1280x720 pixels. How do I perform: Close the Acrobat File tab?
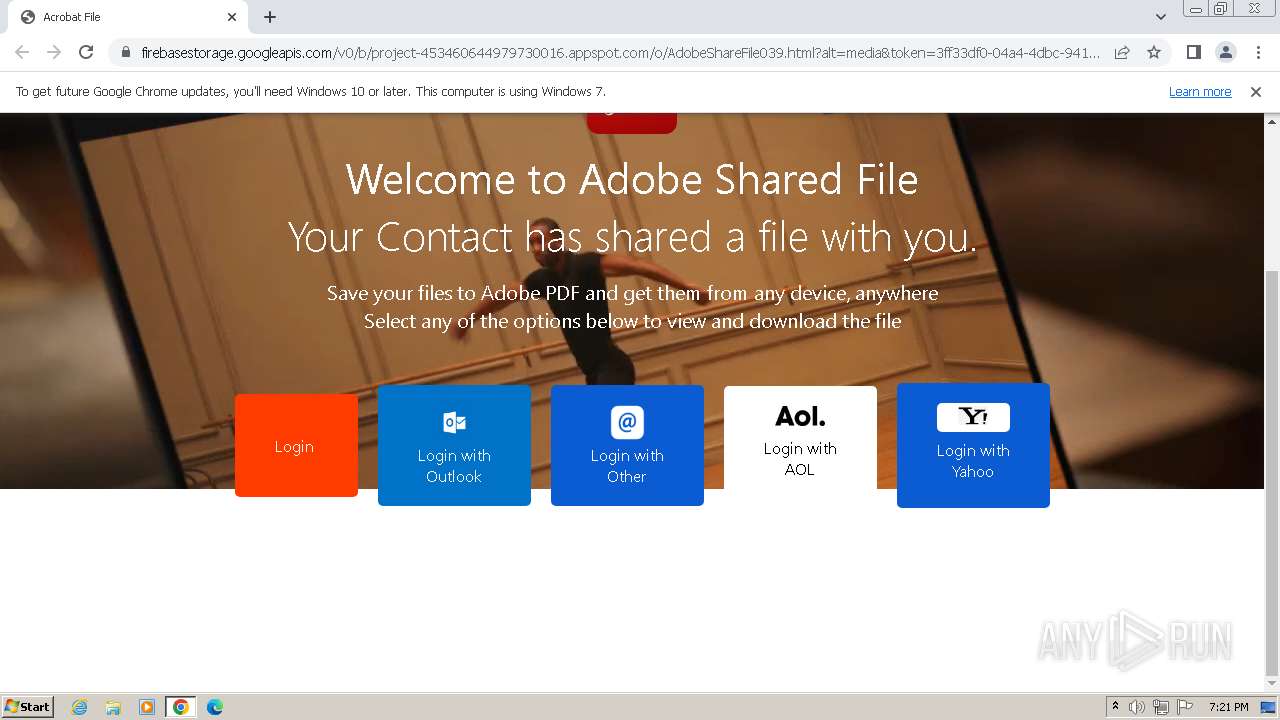(x=232, y=17)
